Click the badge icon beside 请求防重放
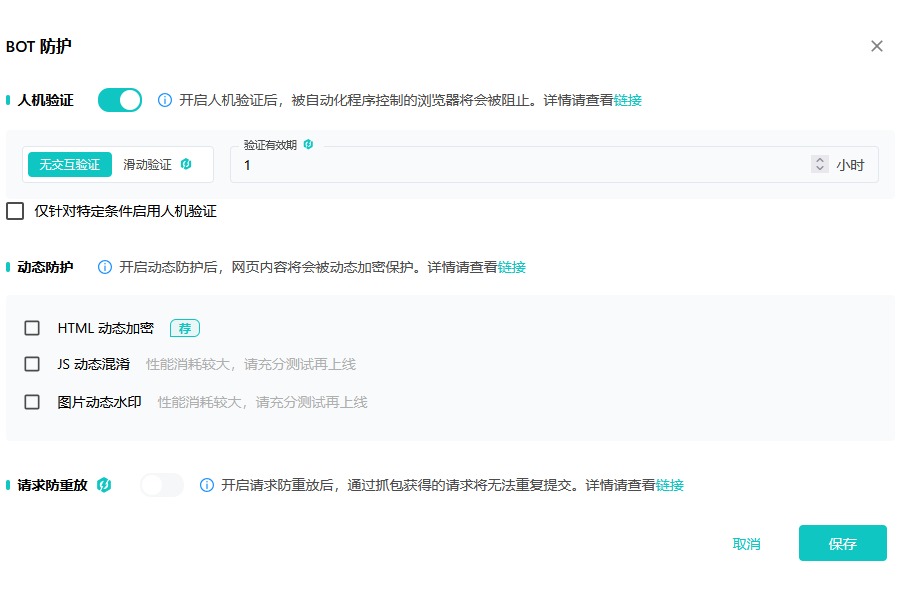 point(104,485)
